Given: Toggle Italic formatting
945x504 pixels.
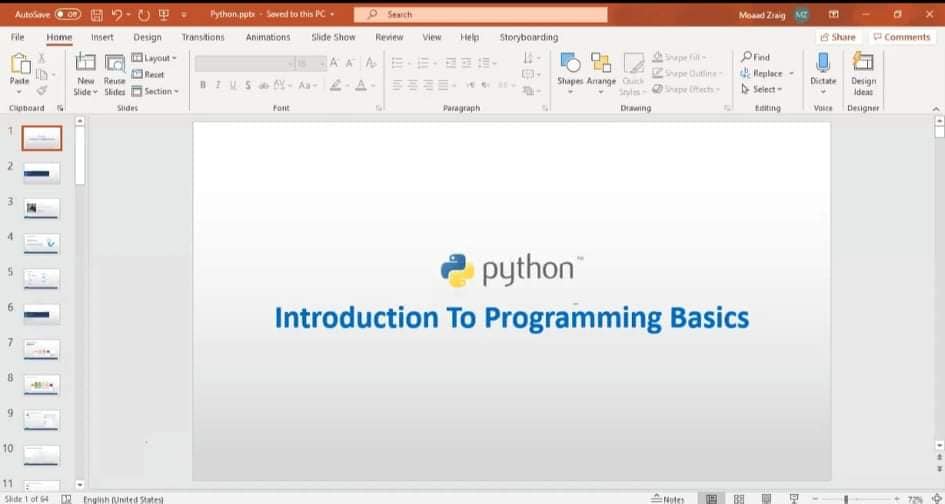Looking at the screenshot, I should coord(218,85).
